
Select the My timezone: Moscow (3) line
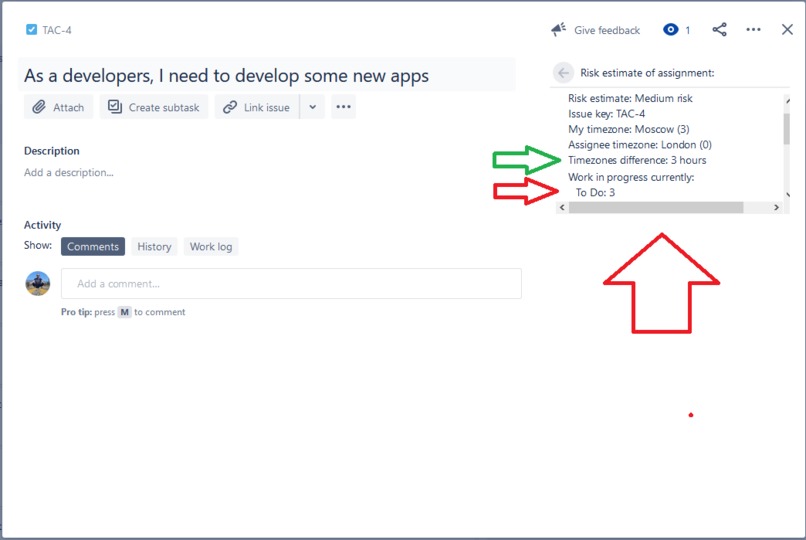coord(629,129)
